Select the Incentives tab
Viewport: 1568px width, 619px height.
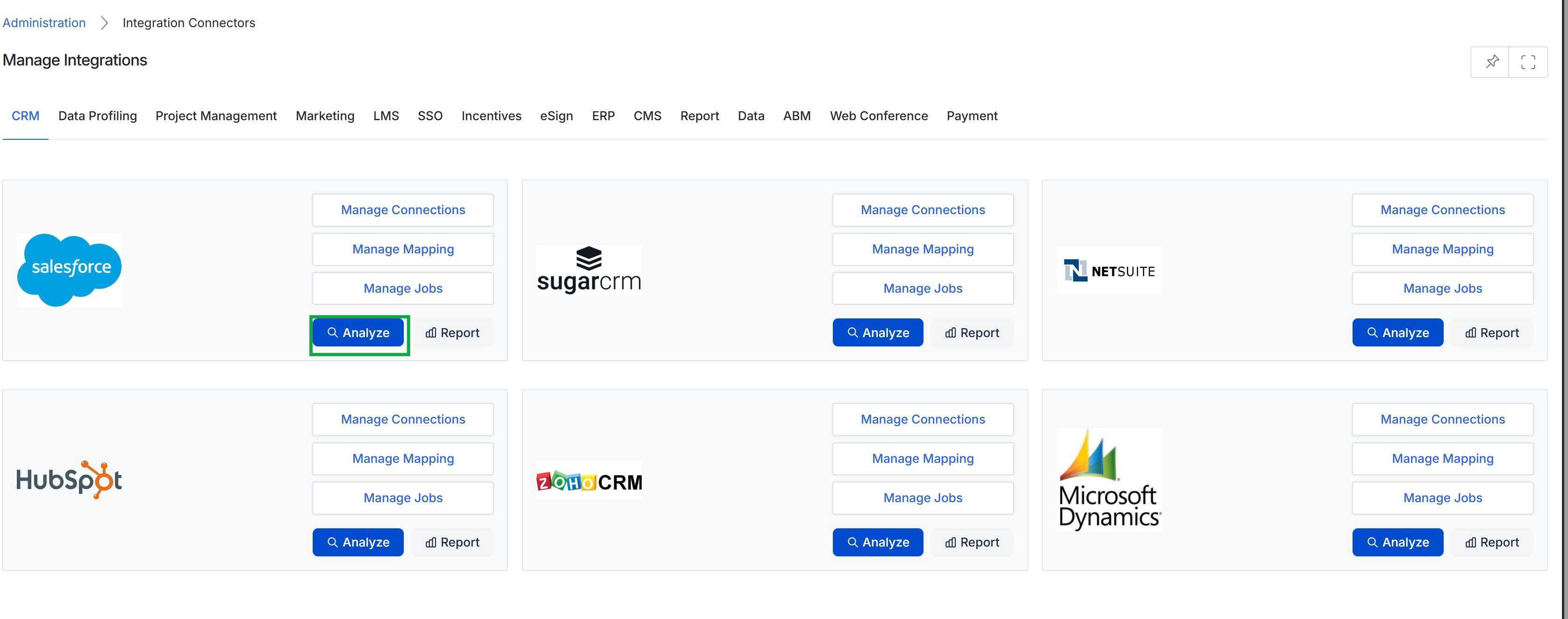(491, 115)
